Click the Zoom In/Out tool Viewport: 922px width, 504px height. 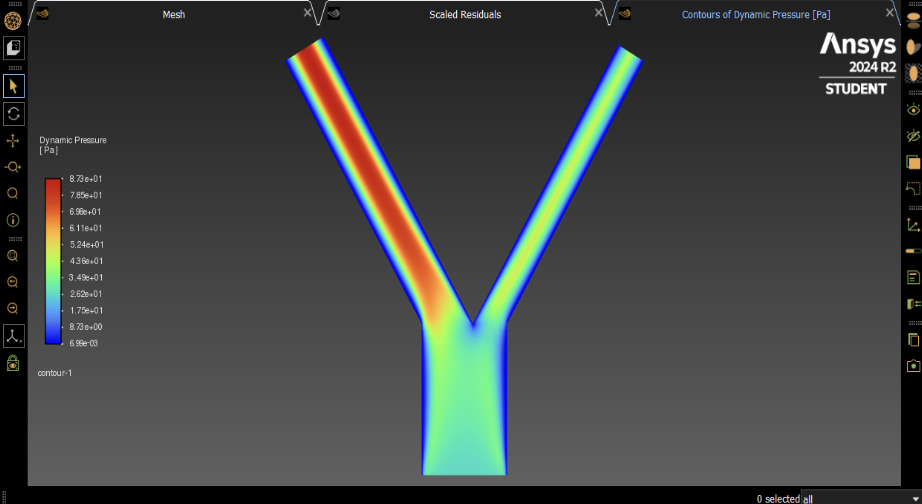pyautogui.click(x=13, y=167)
